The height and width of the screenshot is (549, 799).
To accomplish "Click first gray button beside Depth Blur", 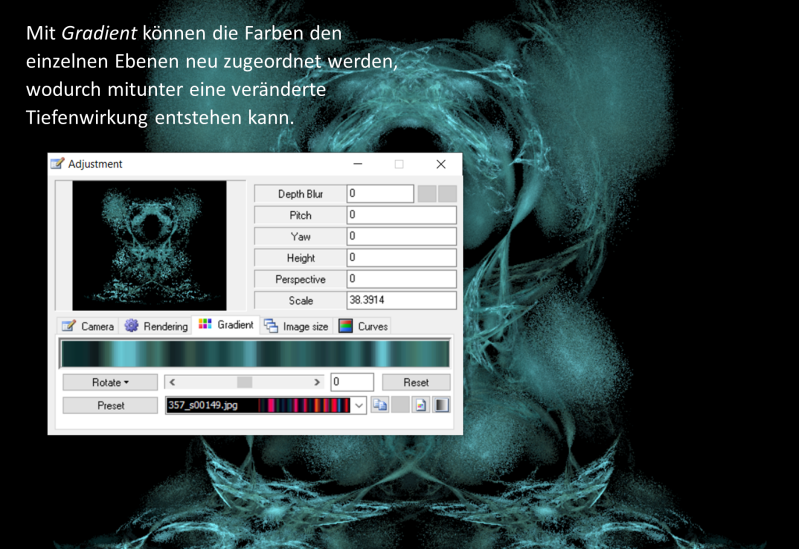I will 427,194.
